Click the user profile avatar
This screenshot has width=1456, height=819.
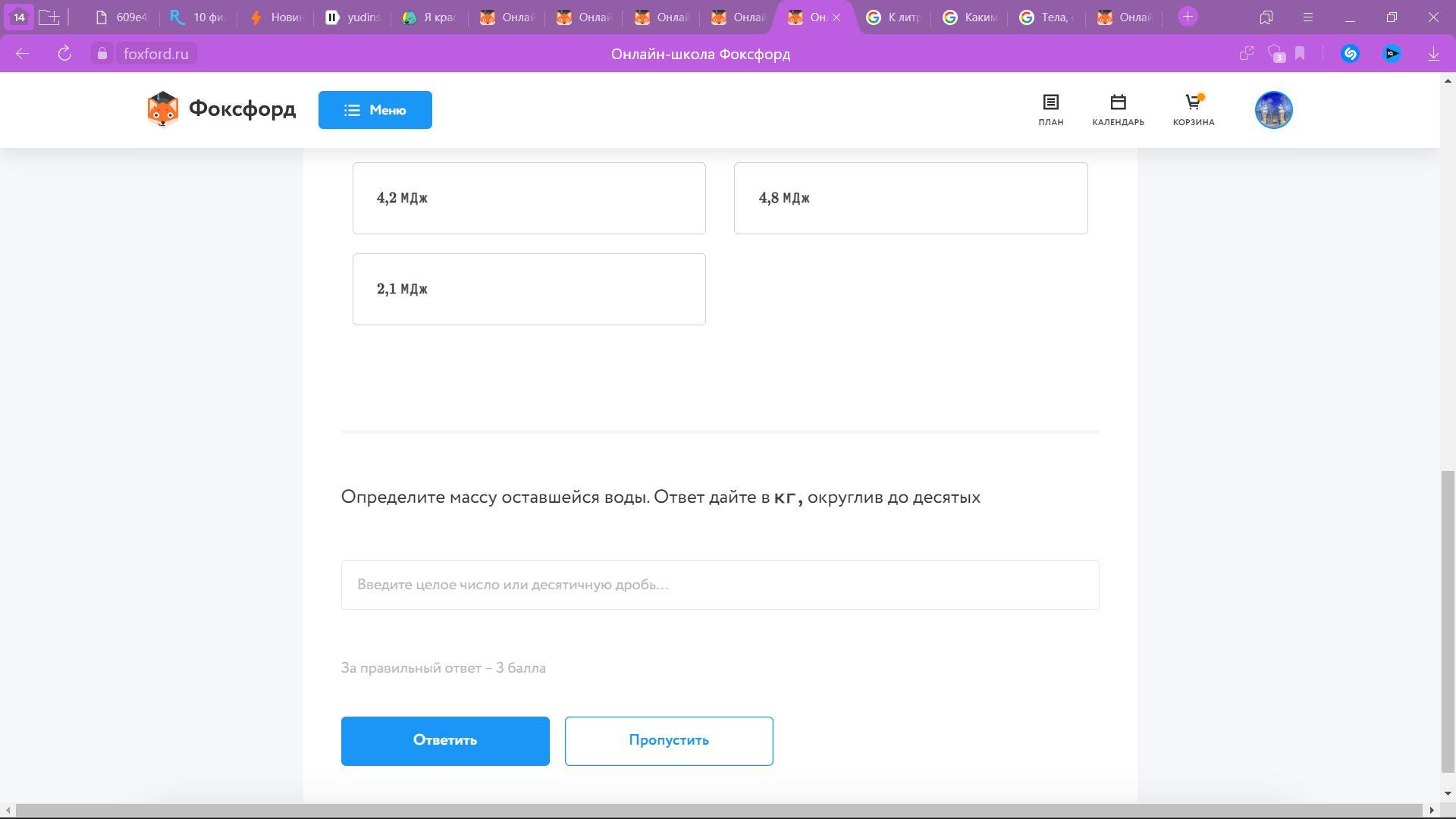(1273, 110)
